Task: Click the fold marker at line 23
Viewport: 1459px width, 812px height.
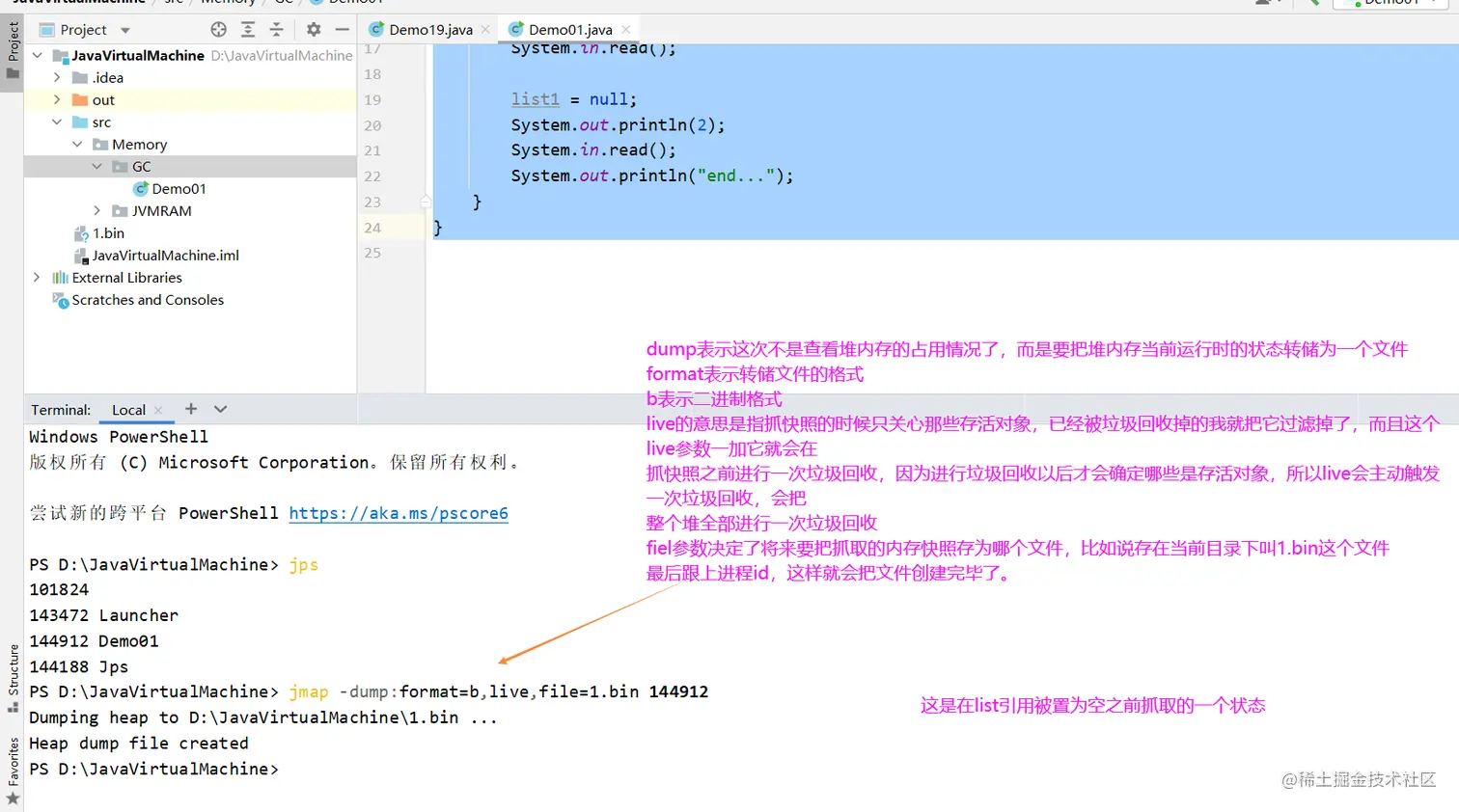Action: (426, 202)
